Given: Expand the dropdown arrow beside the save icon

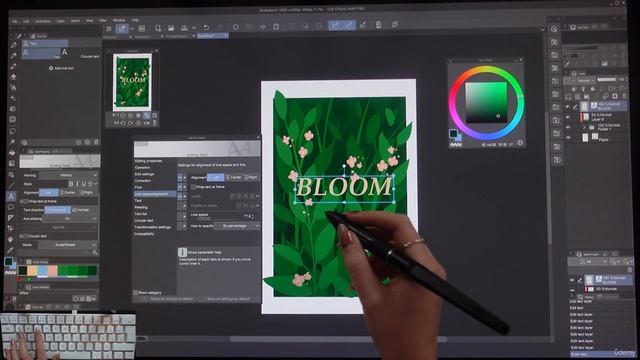Looking at the screenshot, I should [x=194, y=28].
